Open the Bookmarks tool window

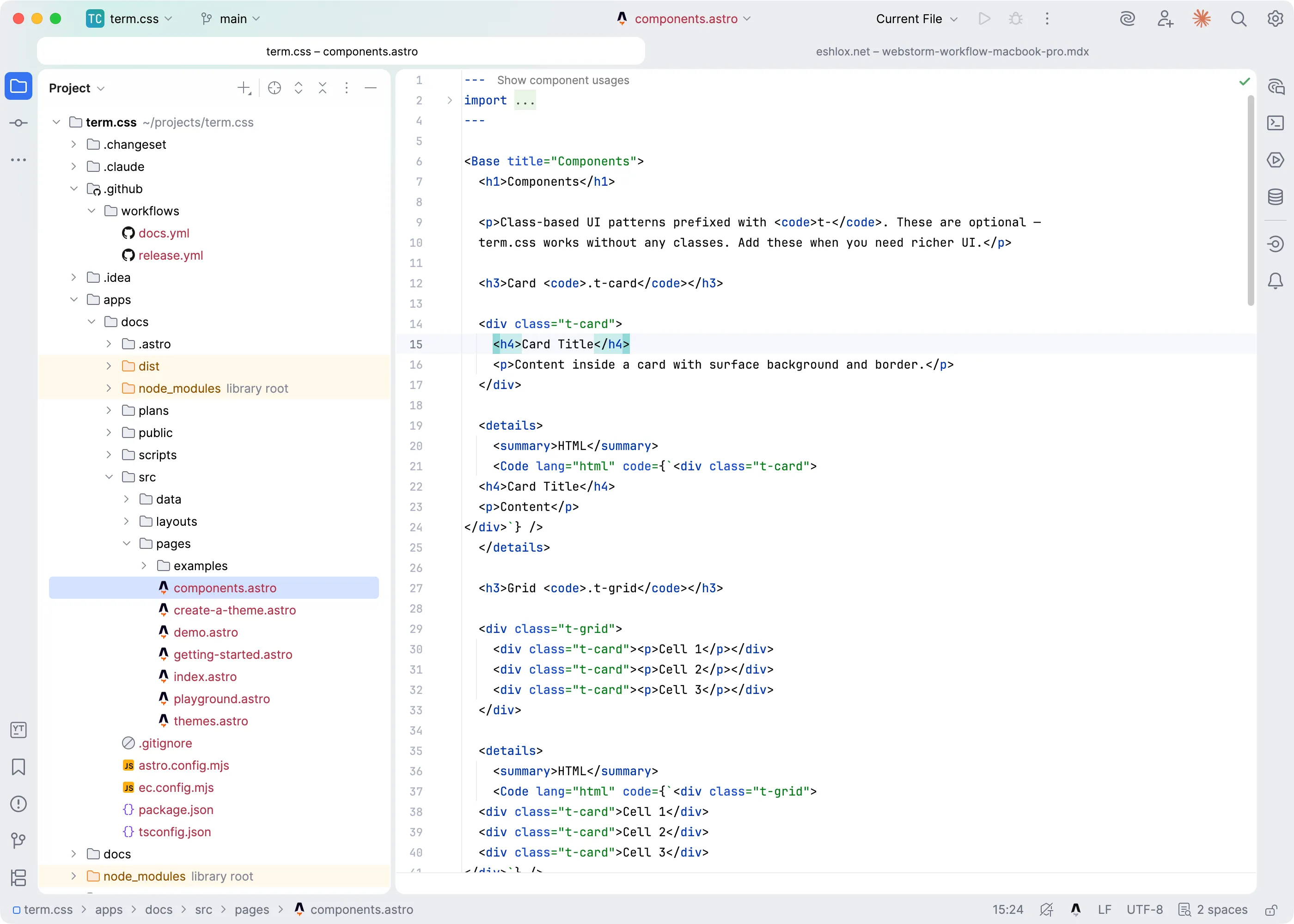[x=19, y=767]
